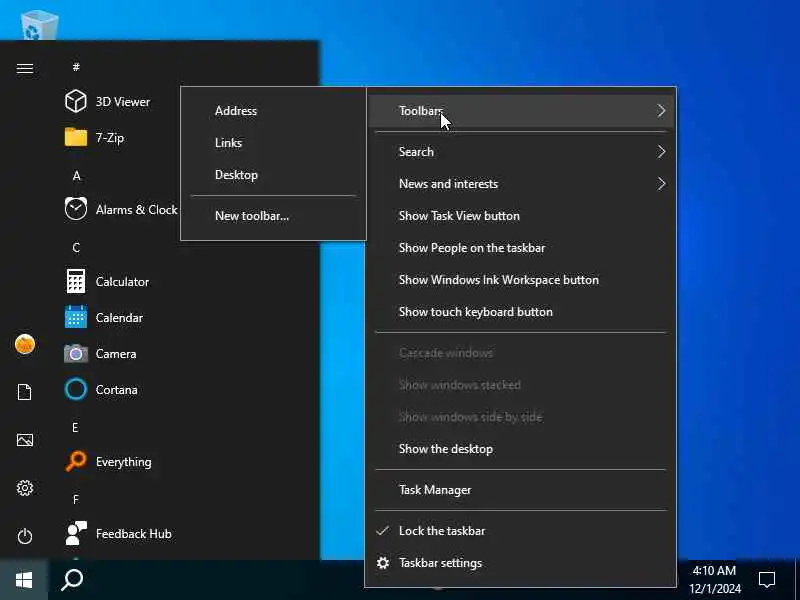800x600 pixels.
Task: Expand News and interests submenu arrow
Action: (x=661, y=184)
